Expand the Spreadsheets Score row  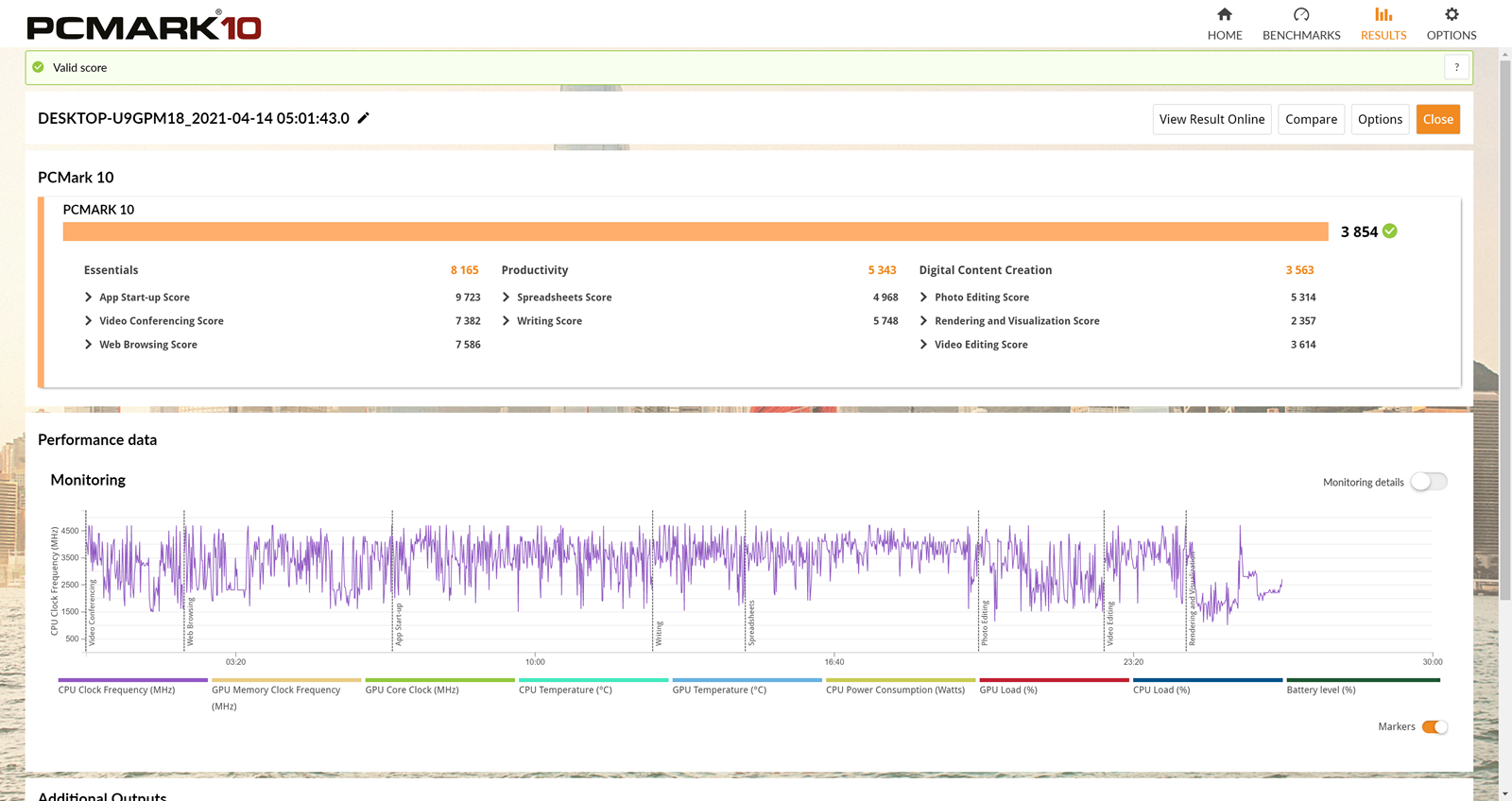tap(507, 298)
